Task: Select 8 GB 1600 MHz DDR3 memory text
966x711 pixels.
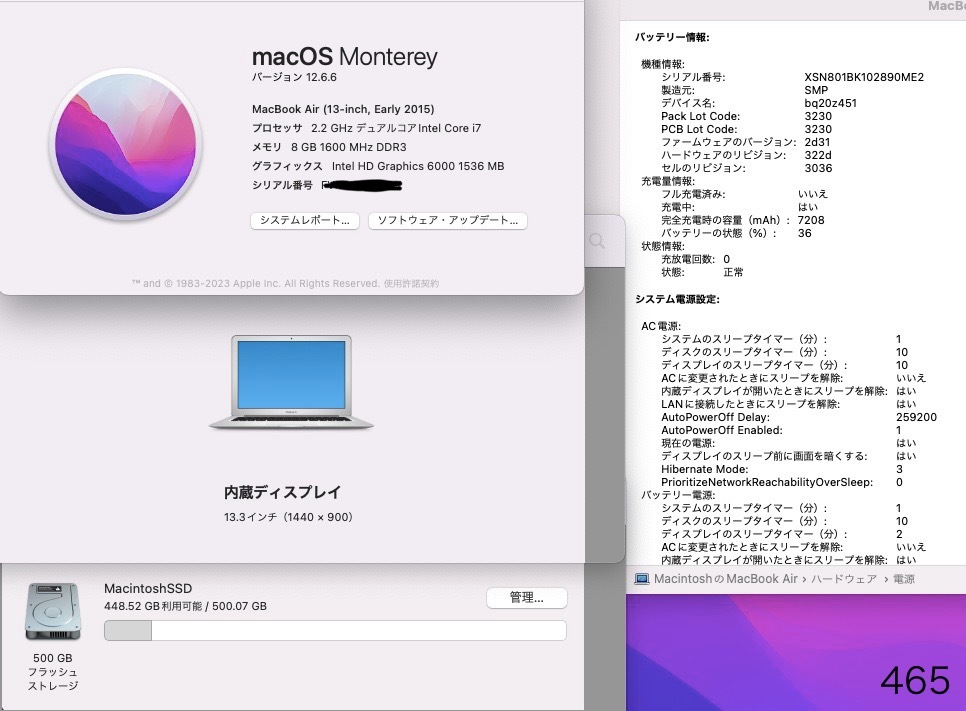Action: pyautogui.click(x=349, y=147)
